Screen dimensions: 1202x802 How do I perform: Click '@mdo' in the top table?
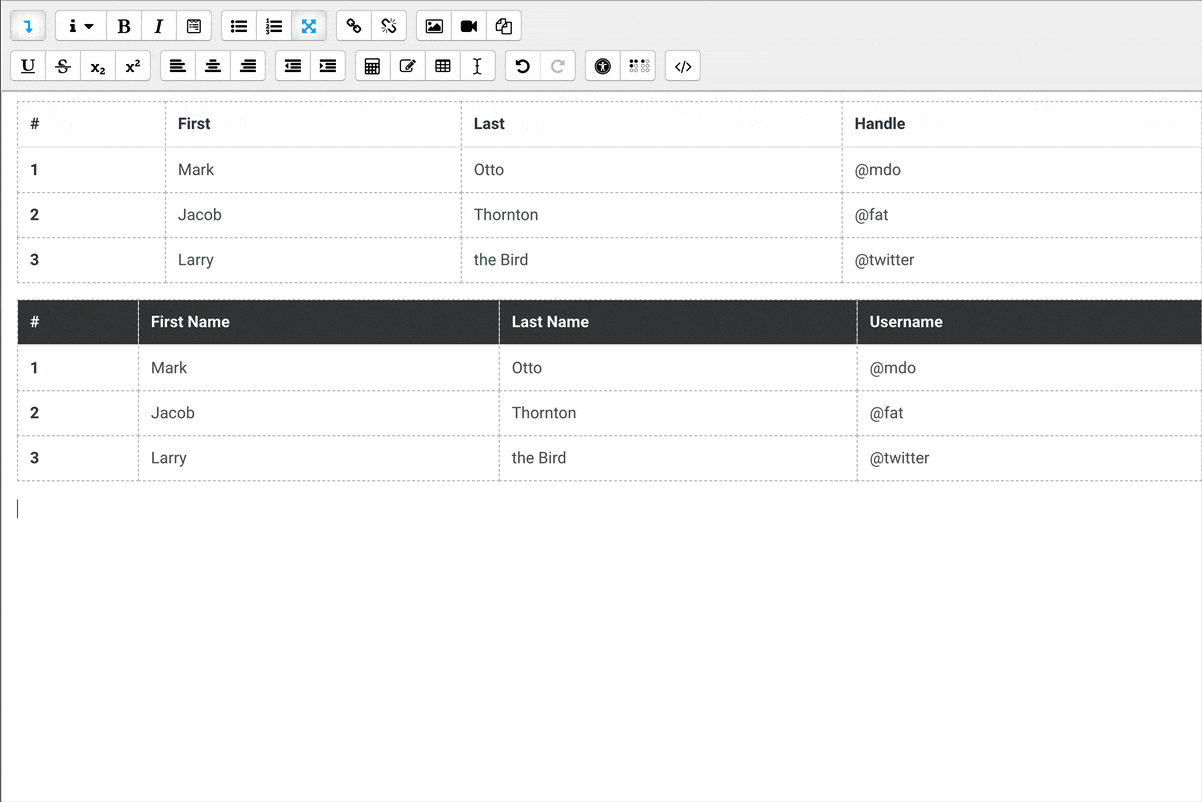click(878, 170)
